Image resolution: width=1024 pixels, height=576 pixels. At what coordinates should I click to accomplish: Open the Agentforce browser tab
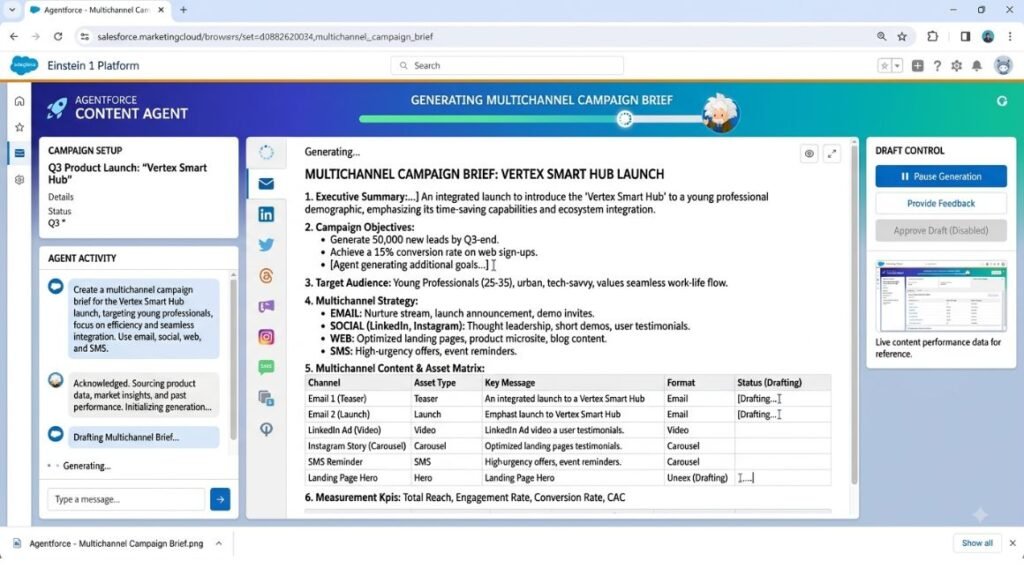(x=98, y=10)
